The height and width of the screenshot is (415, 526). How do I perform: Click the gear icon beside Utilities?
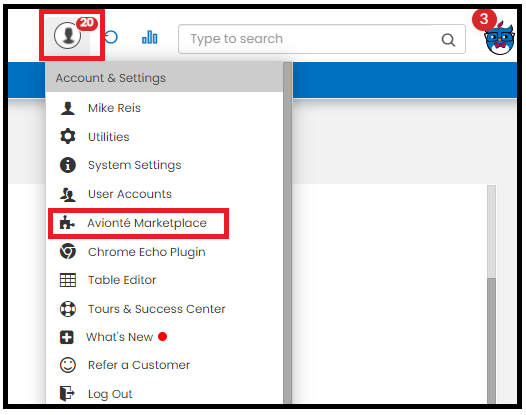(x=68, y=137)
